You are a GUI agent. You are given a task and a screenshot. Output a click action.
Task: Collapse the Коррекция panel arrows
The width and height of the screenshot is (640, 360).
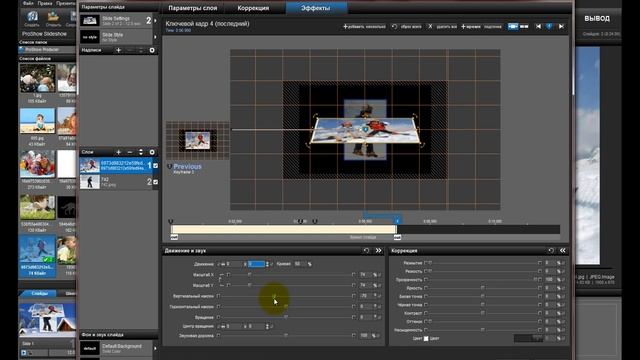(563, 251)
